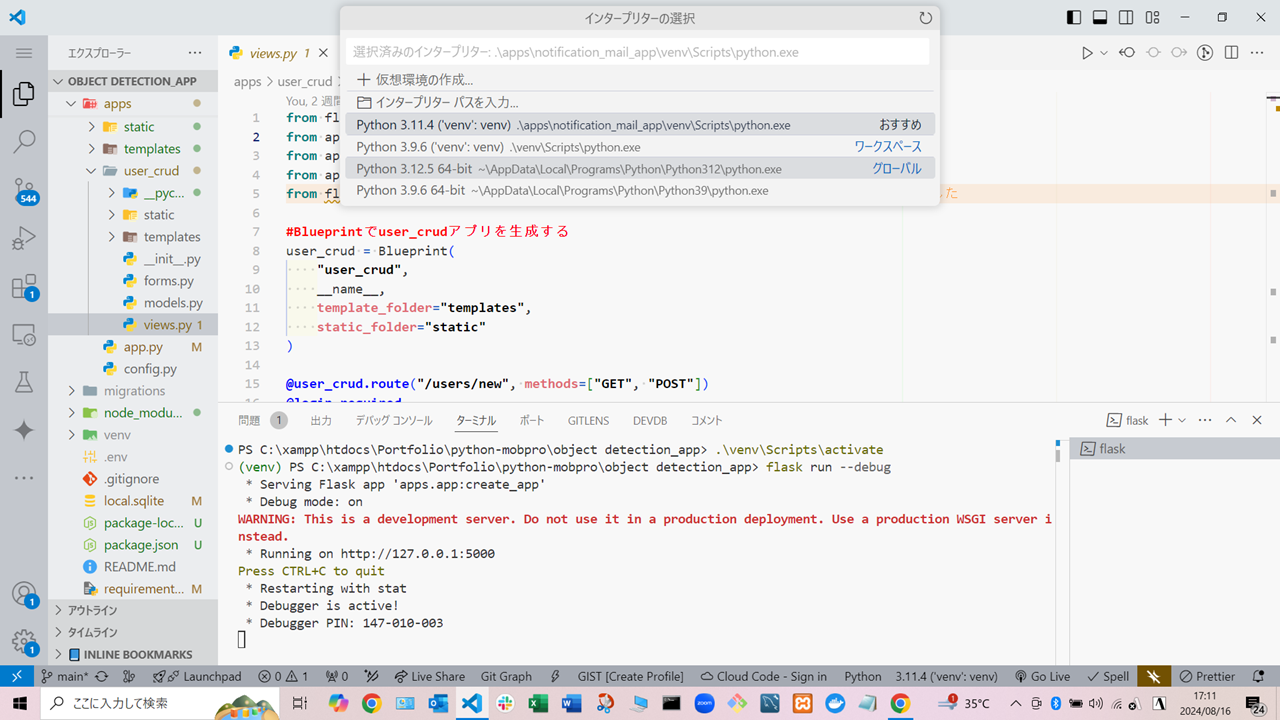Refresh the interpreter list in the dialog

click(925, 17)
